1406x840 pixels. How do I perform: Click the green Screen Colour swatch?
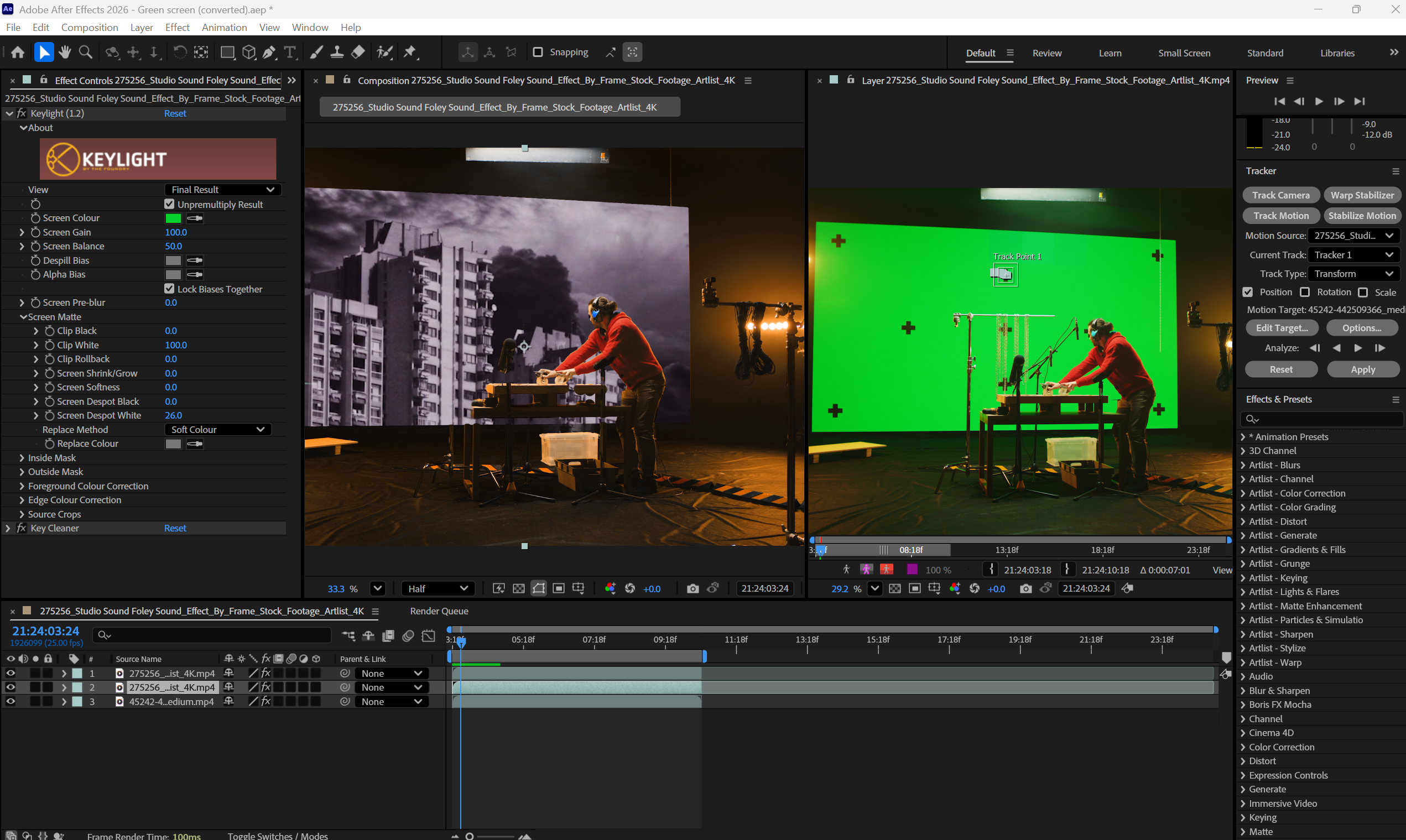[x=173, y=218]
